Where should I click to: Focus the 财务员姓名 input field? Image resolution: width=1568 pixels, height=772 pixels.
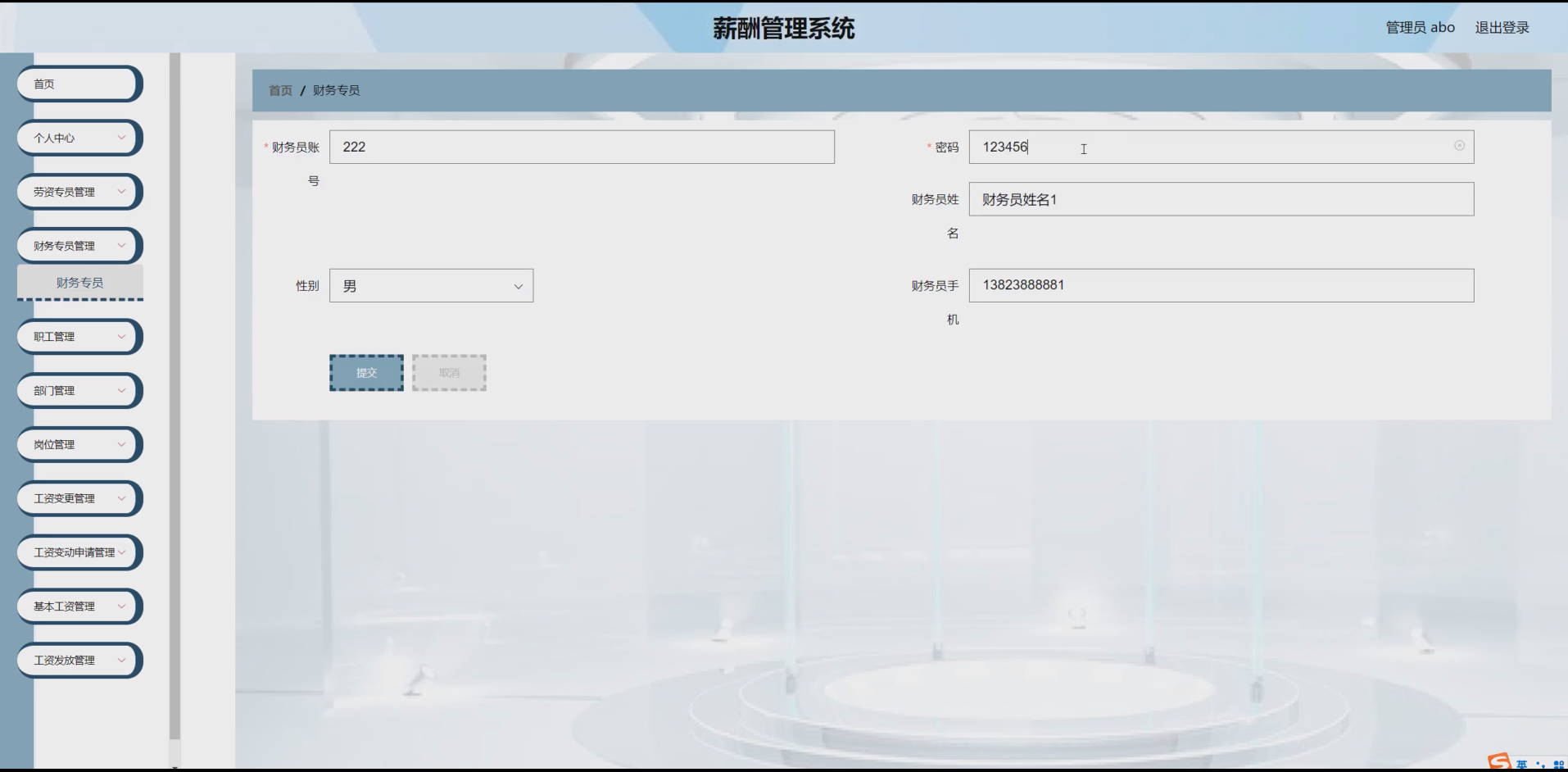(x=1221, y=199)
